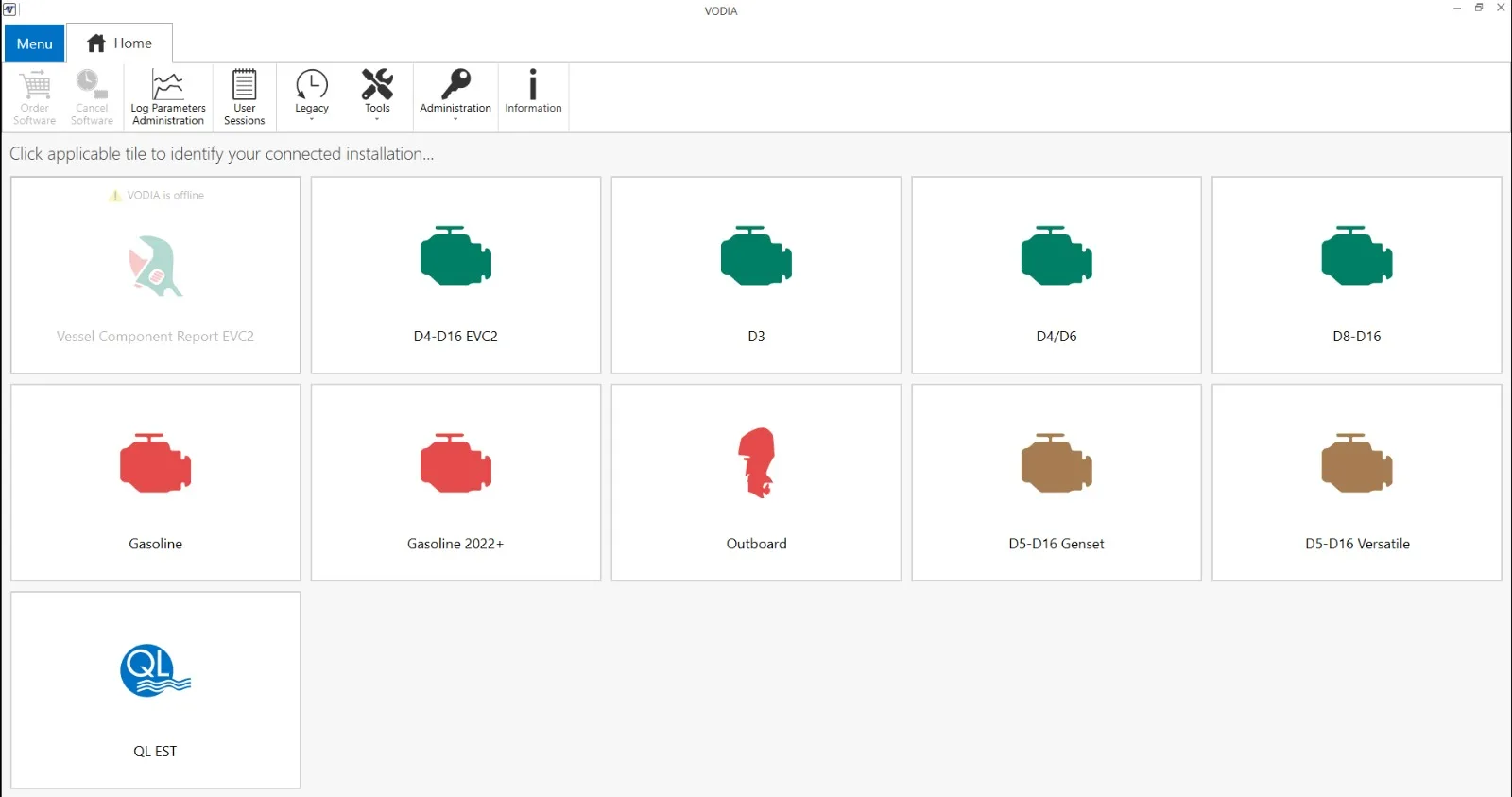
Task: Click the Cancel Software button
Action: (x=92, y=97)
